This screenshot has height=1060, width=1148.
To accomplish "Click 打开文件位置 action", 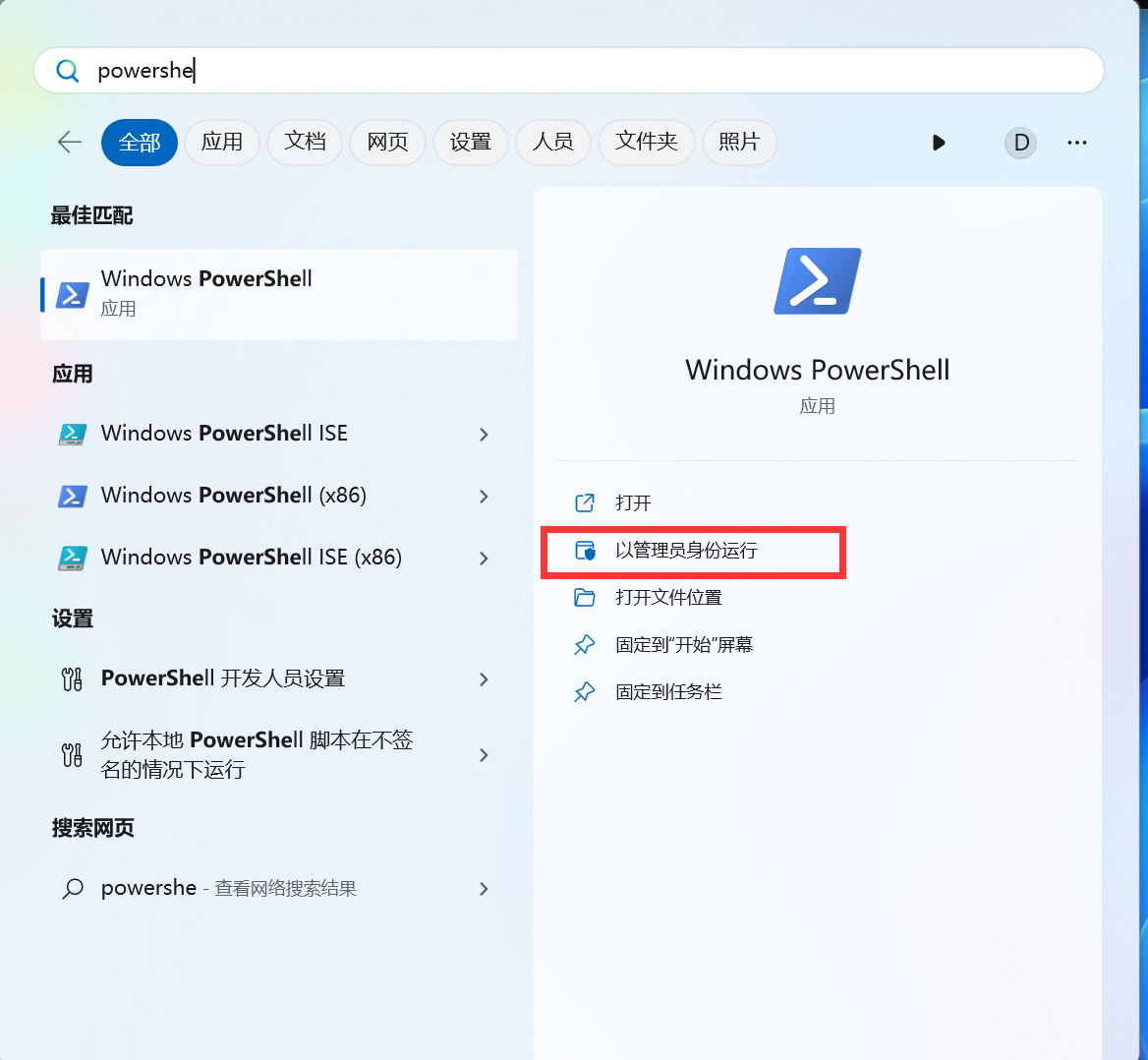I will (668, 598).
